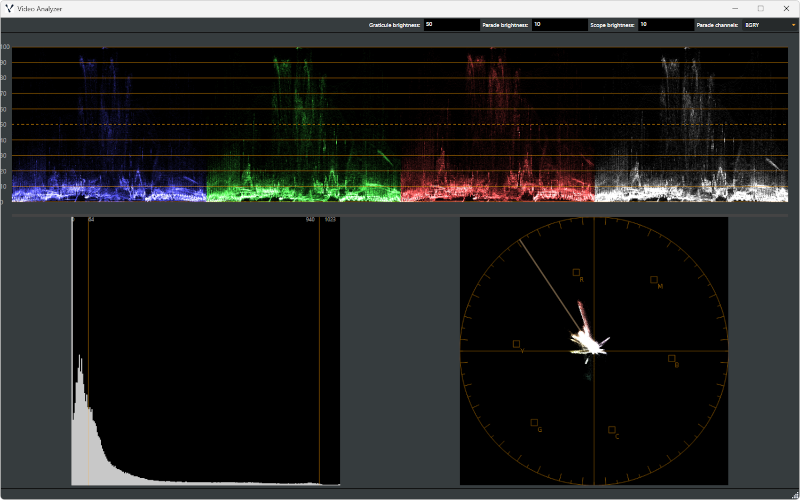Click the C target box on the vectorscope
Image resolution: width=800 pixels, height=500 pixels.
point(611,430)
